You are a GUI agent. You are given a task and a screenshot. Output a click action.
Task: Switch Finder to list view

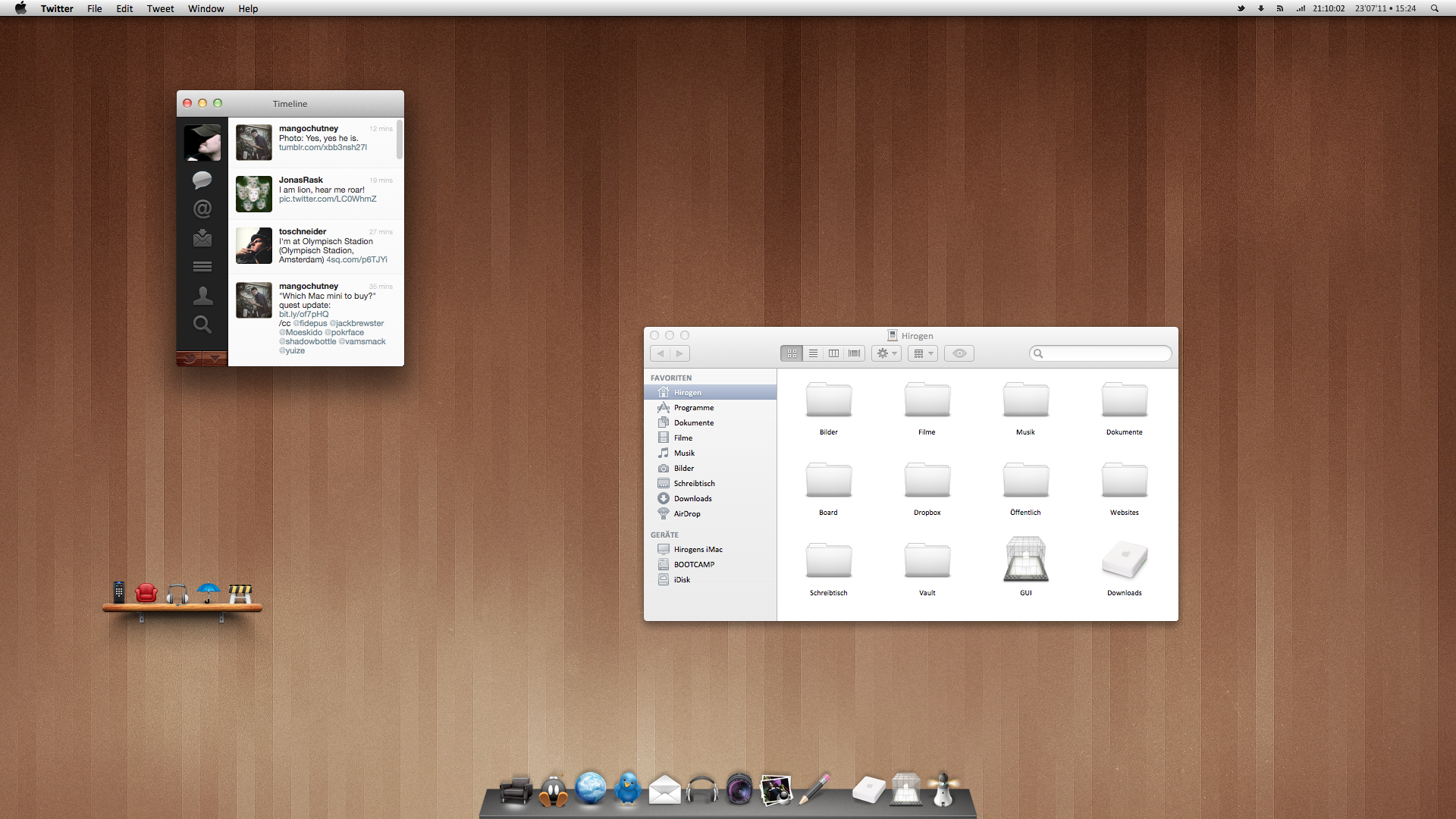[813, 353]
